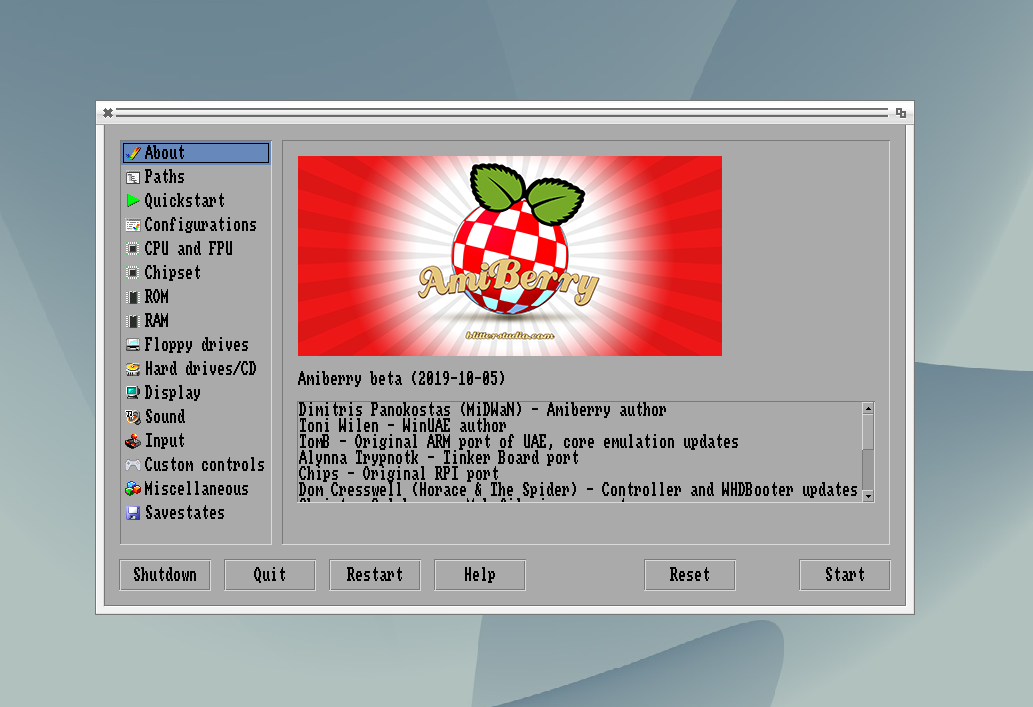This screenshot has height=707, width=1033.
Task: Click the Restart button
Action: pos(374,575)
